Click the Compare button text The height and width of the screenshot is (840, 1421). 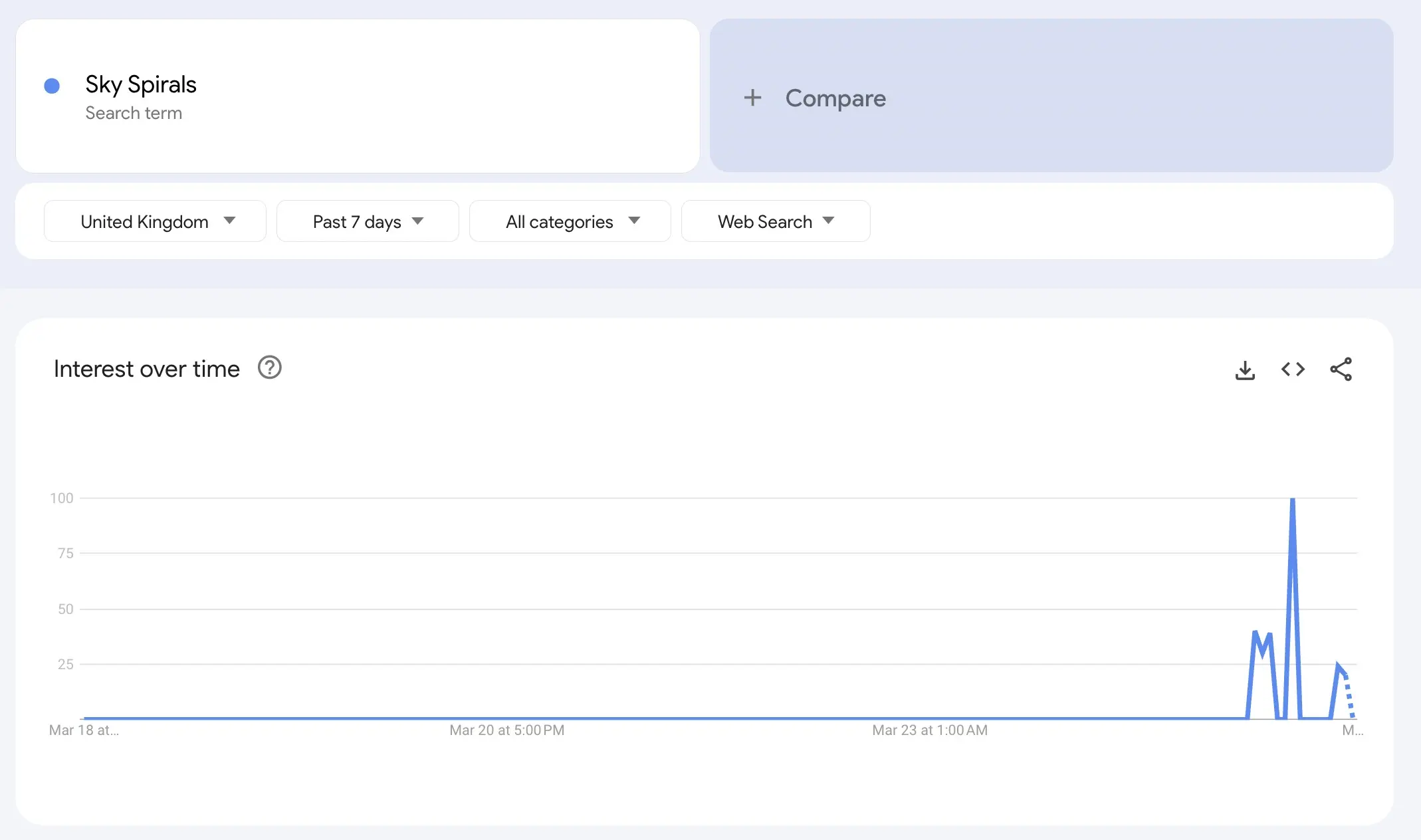coord(835,98)
